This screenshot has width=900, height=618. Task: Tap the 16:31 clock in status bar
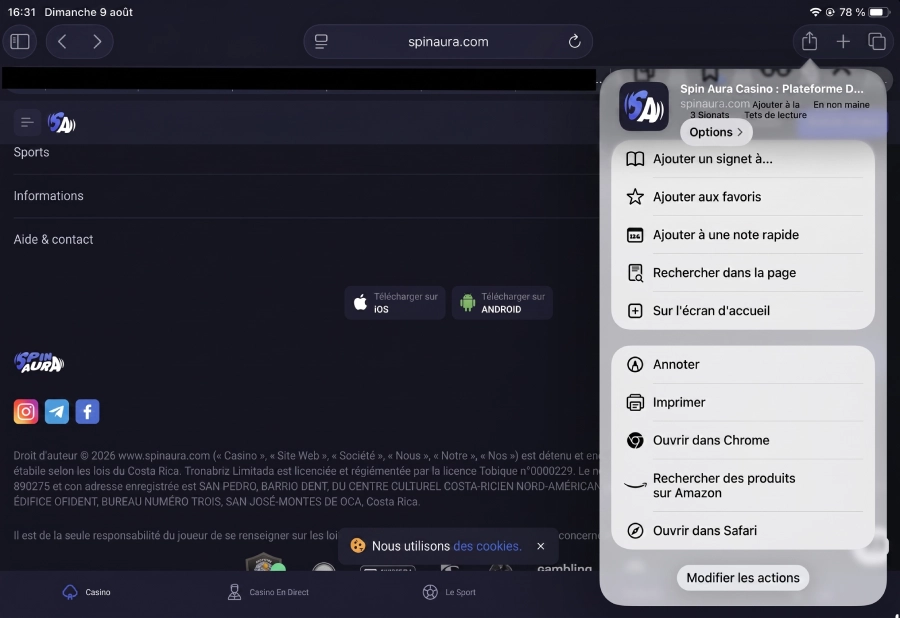[21, 12]
